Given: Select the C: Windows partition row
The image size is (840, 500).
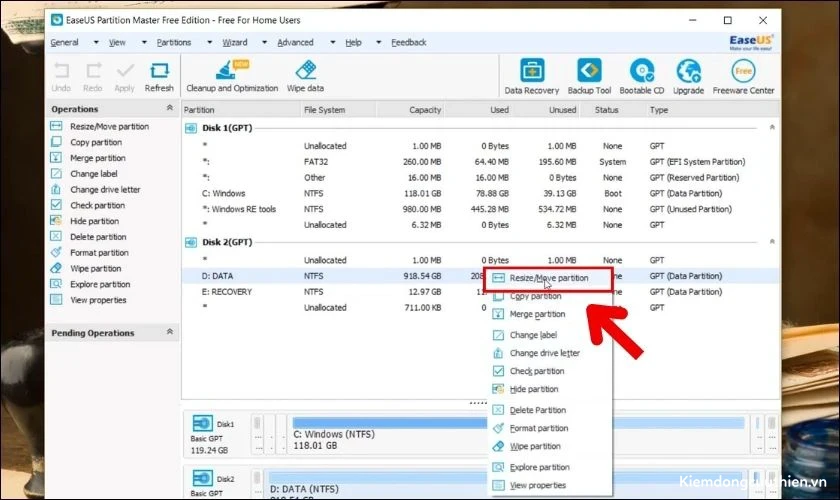Looking at the screenshot, I should tap(480, 193).
